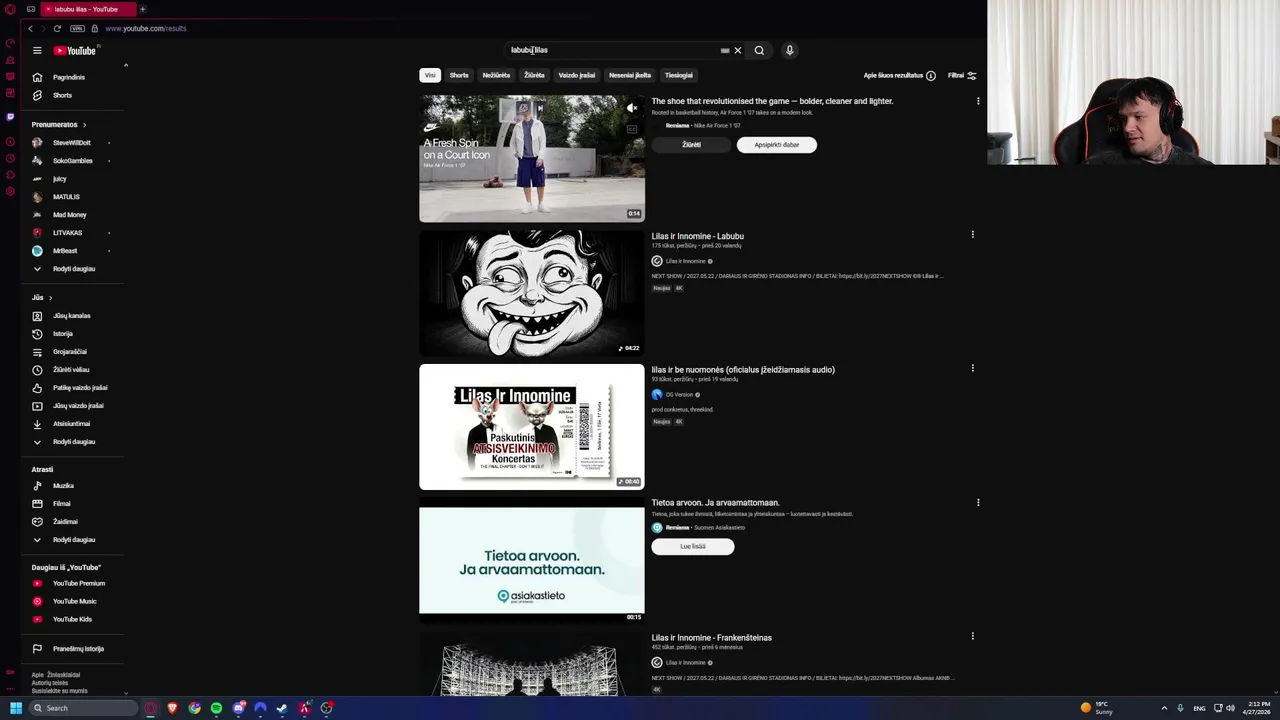Unmute the Nike ad video preview

(632, 108)
